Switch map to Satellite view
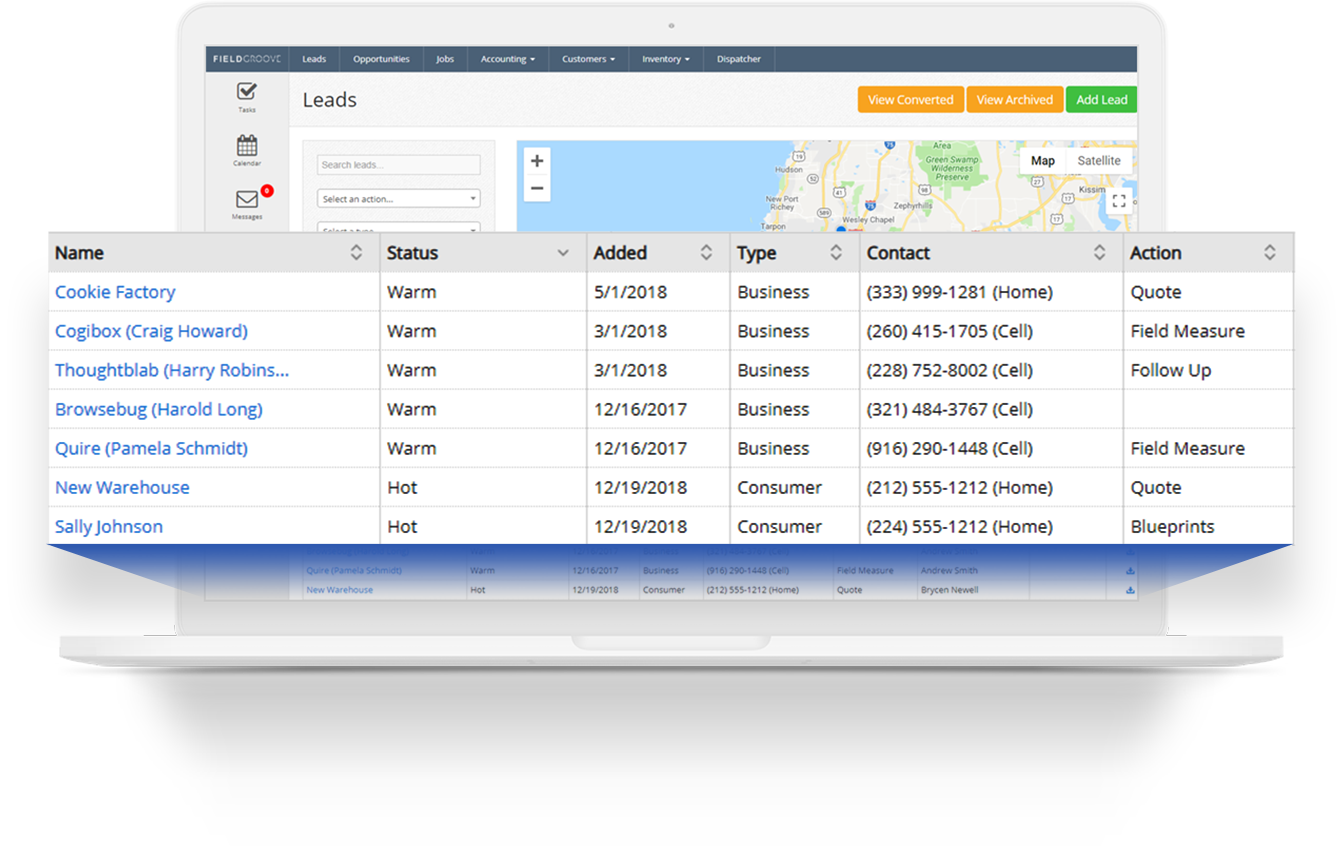The width and height of the screenshot is (1344, 846). 1099,161
